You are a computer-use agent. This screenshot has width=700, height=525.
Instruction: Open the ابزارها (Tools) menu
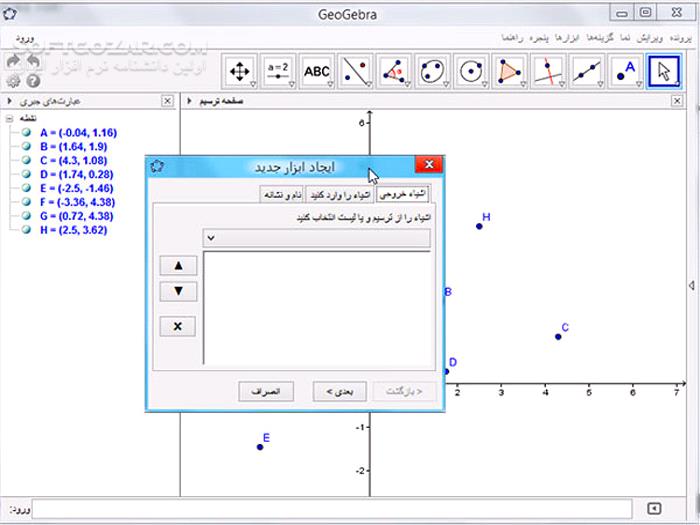click(567, 38)
